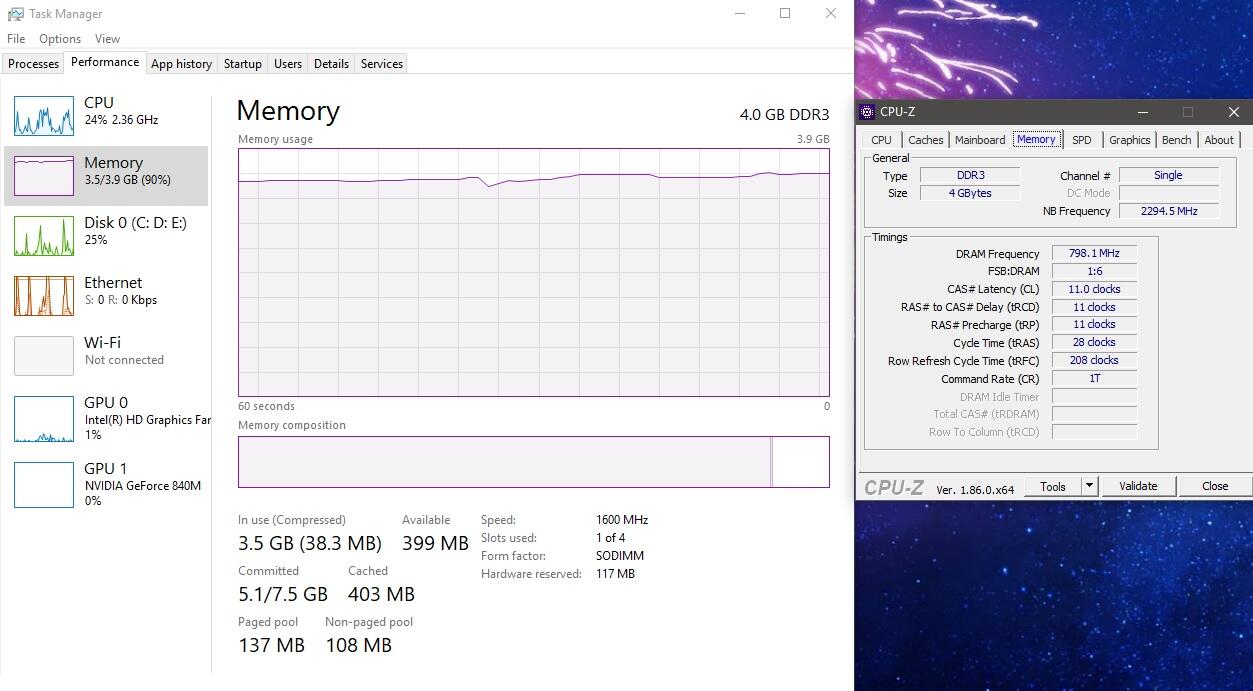Maximize the Task Manager window

[785, 14]
